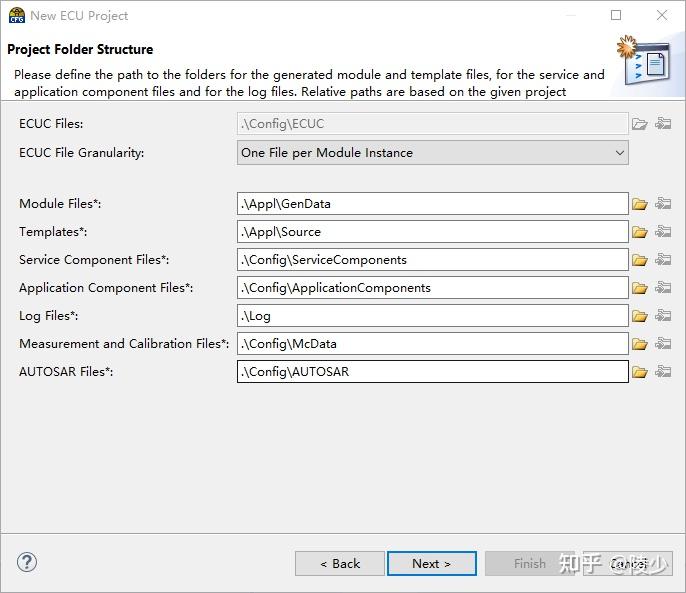Browse folder for Service Component Files
The image size is (686, 593).
click(x=640, y=260)
